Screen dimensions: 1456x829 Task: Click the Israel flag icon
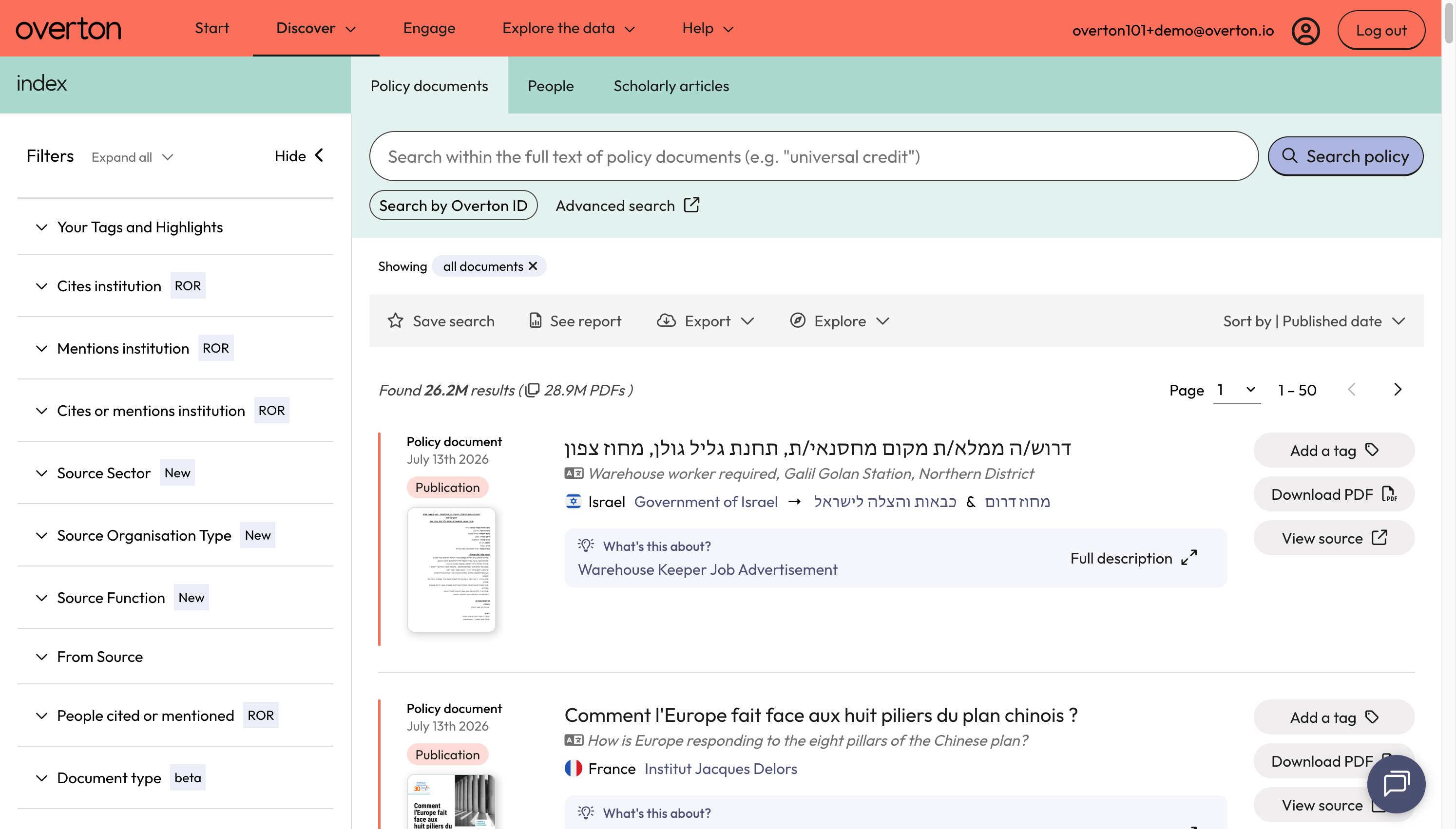coord(573,501)
